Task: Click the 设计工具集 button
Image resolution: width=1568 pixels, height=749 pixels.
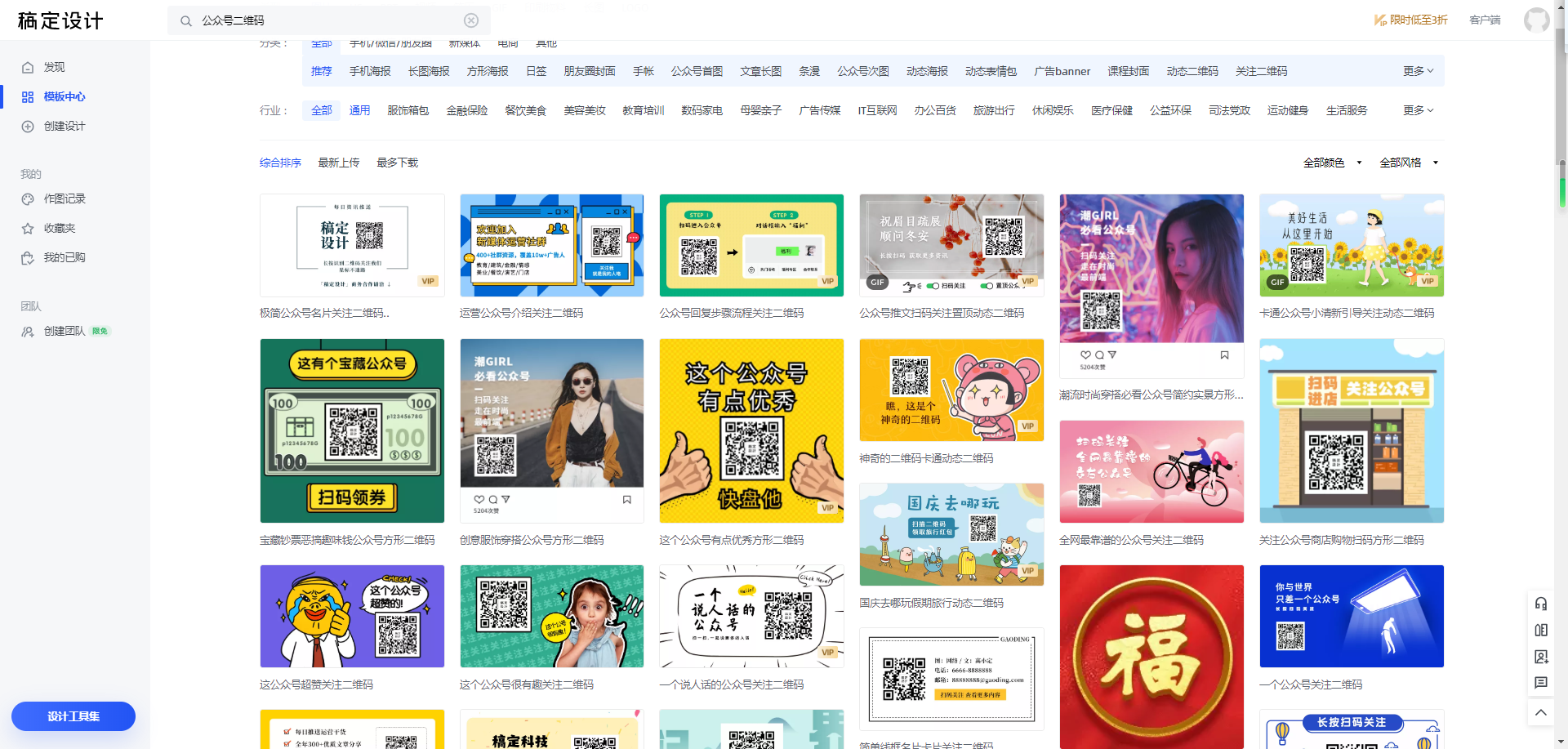Action: point(73,716)
